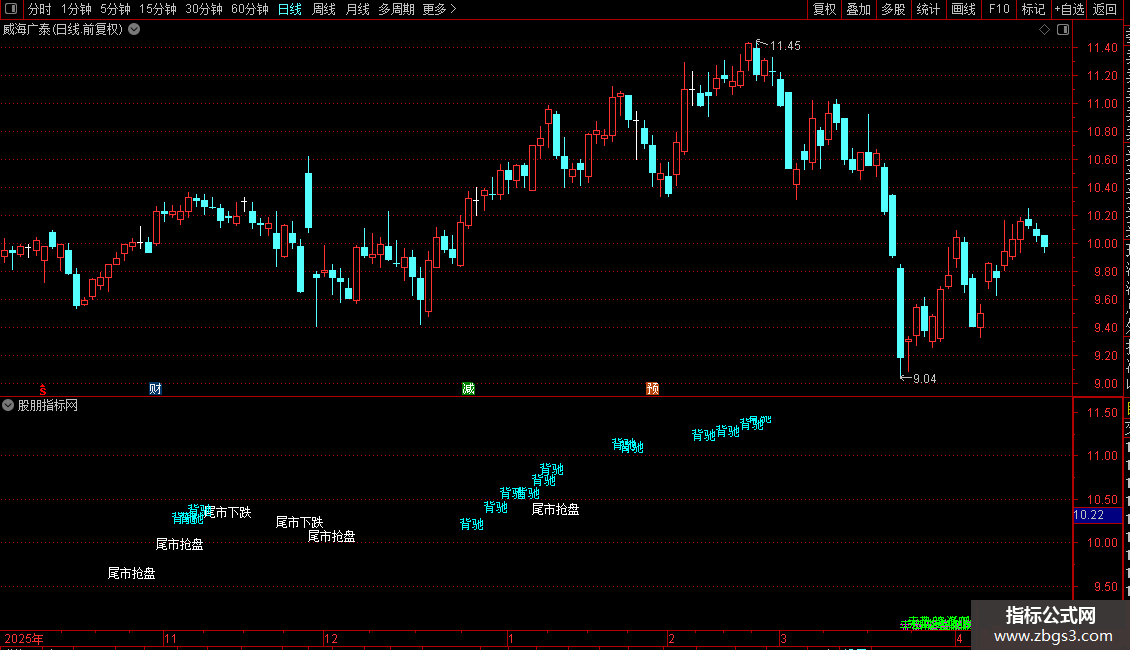Click the 返回 back button
The width and height of the screenshot is (1130, 650).
1105,9
